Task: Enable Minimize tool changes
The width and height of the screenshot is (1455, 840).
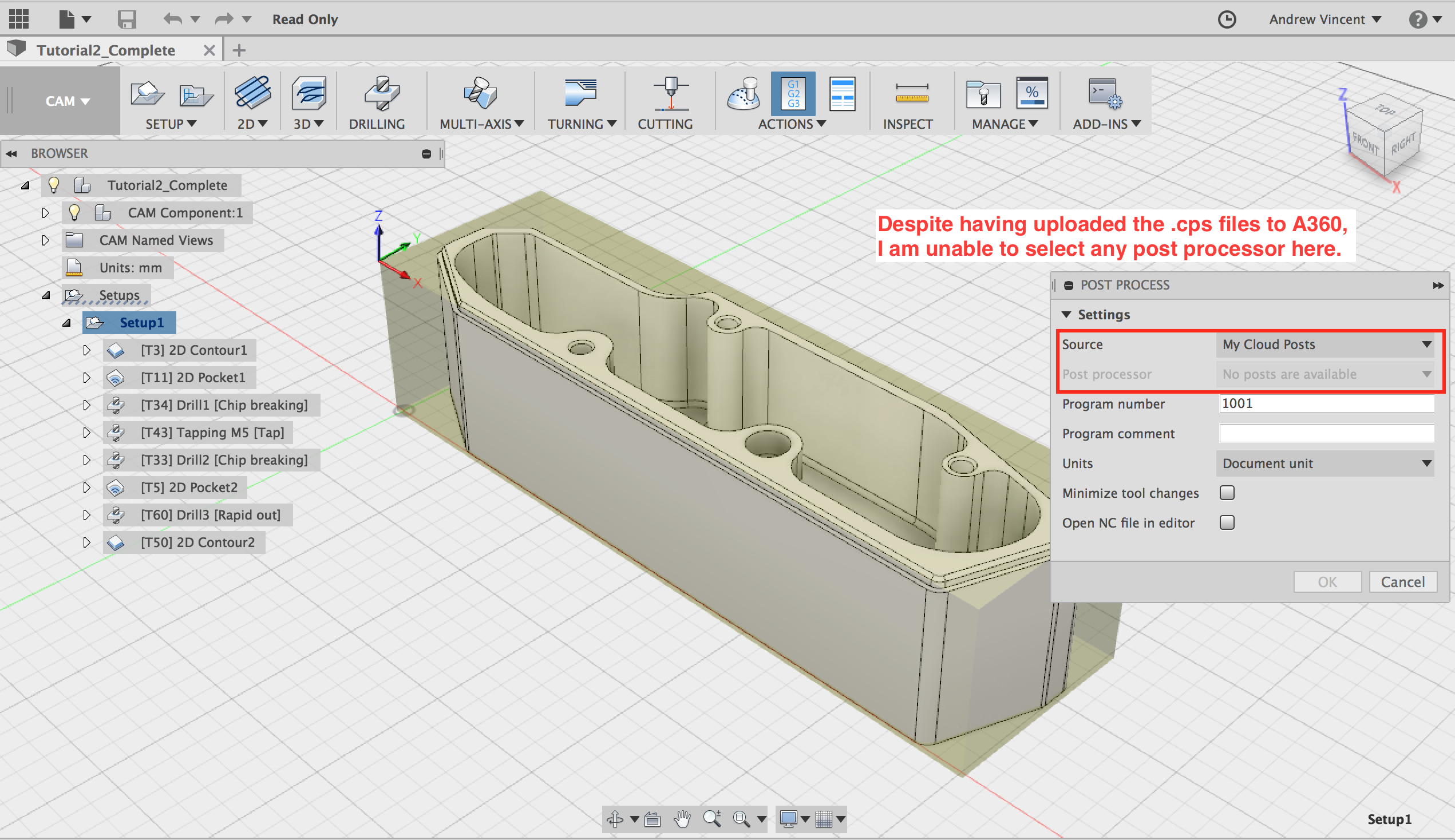Action: coord(1227,493)
